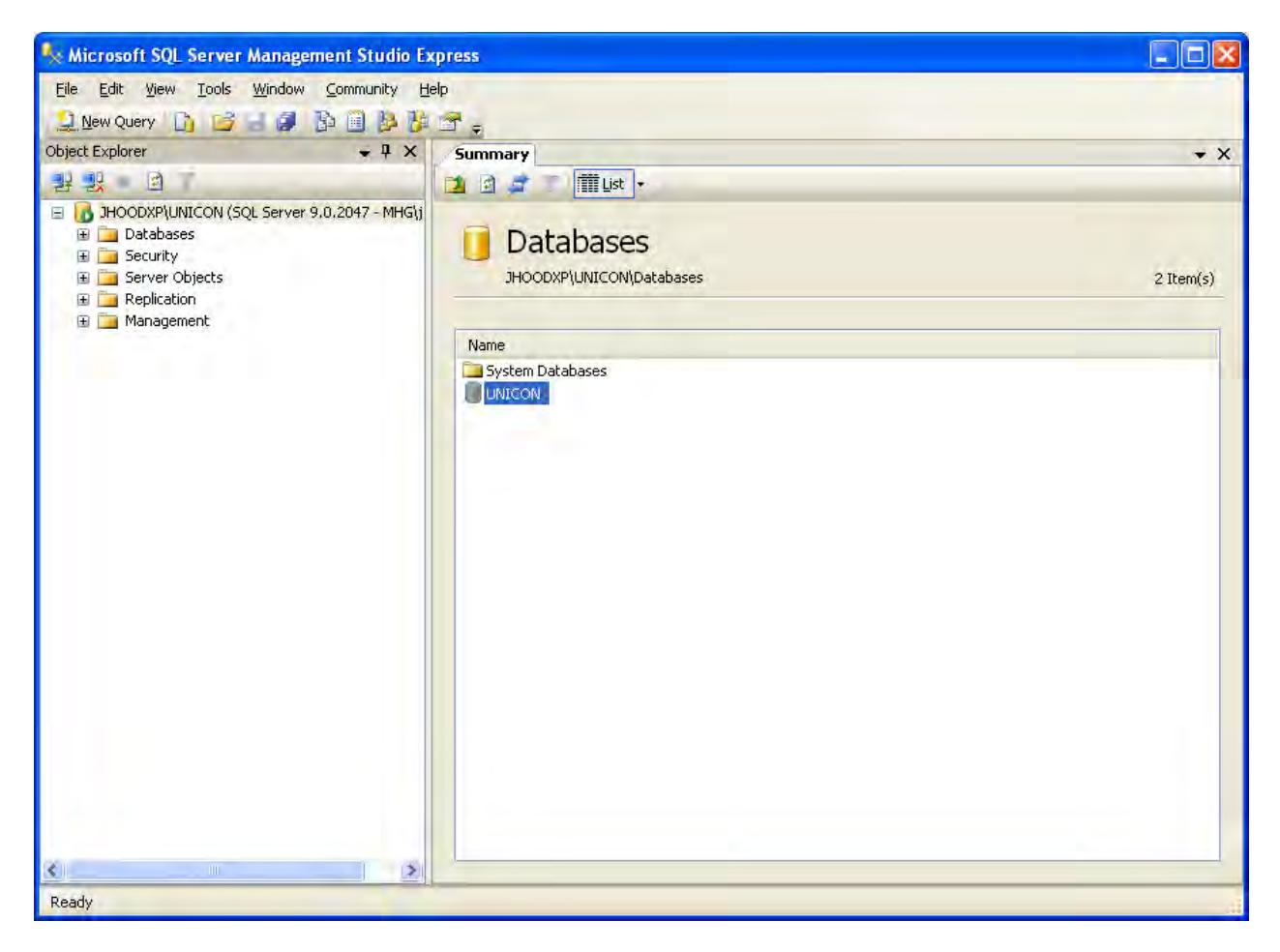Click the Up folder icon in Summary
The image size is (1280, 952).
point(455,184)
